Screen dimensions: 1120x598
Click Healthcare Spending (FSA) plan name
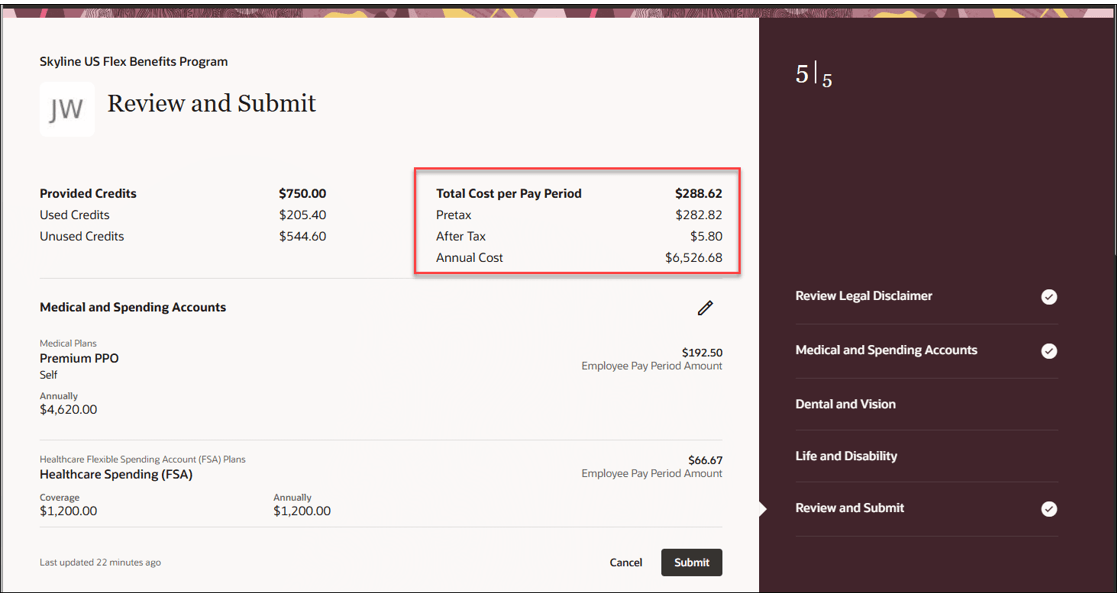[x=116, y=474]
